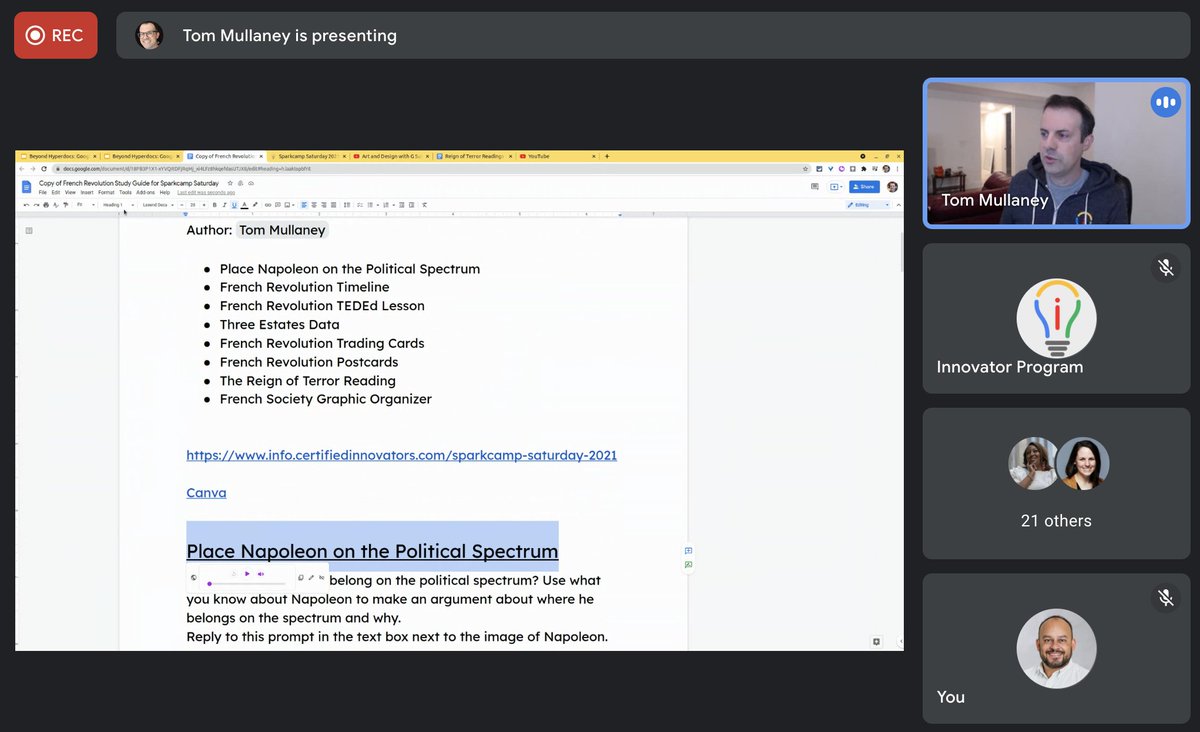Open the zoom level dropdown
The height and width of the screenshot is (732, 1200).
pos(86,205)
